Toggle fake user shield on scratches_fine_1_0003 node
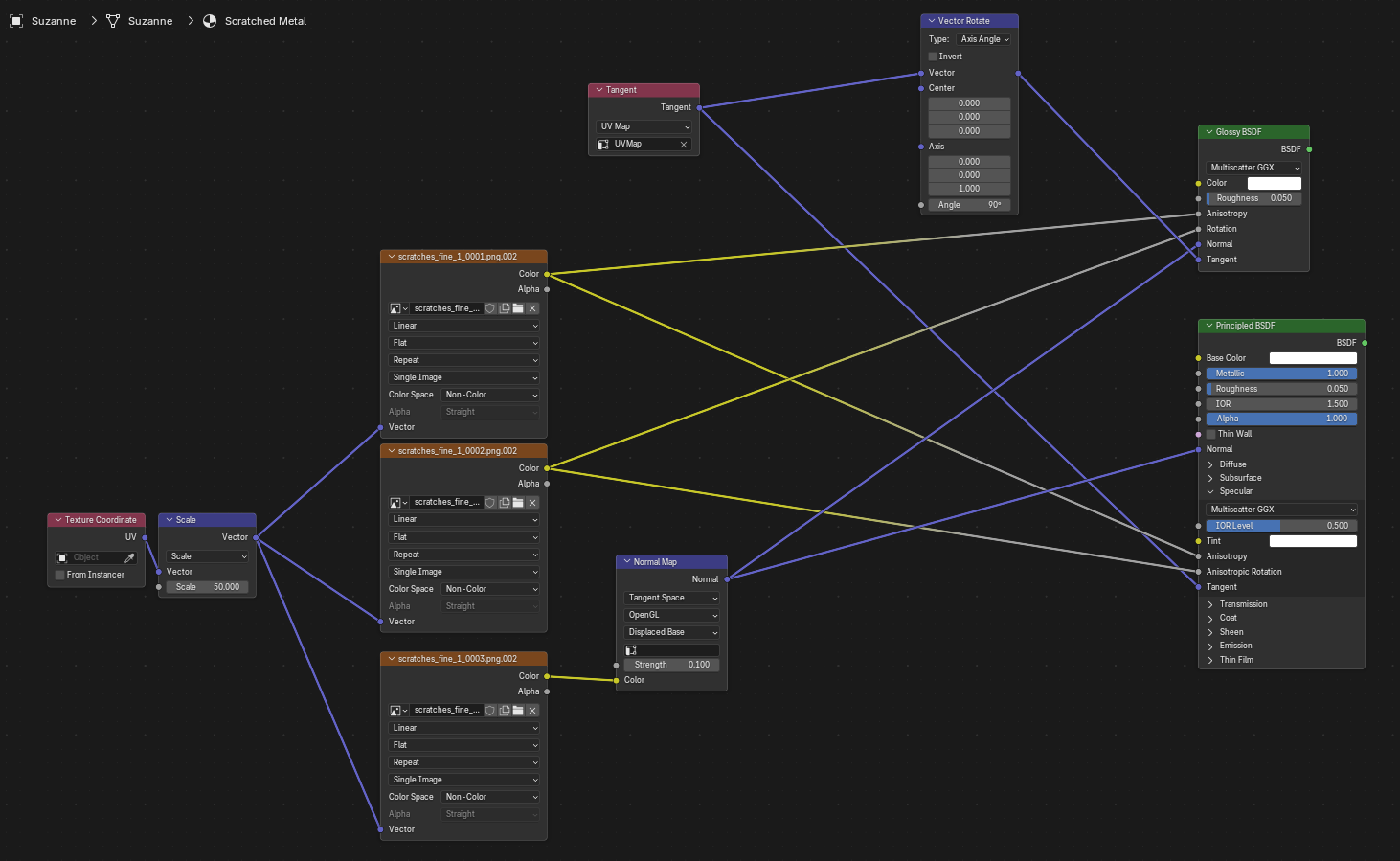This screenshot has width=1400, height=861. point(490,711)
